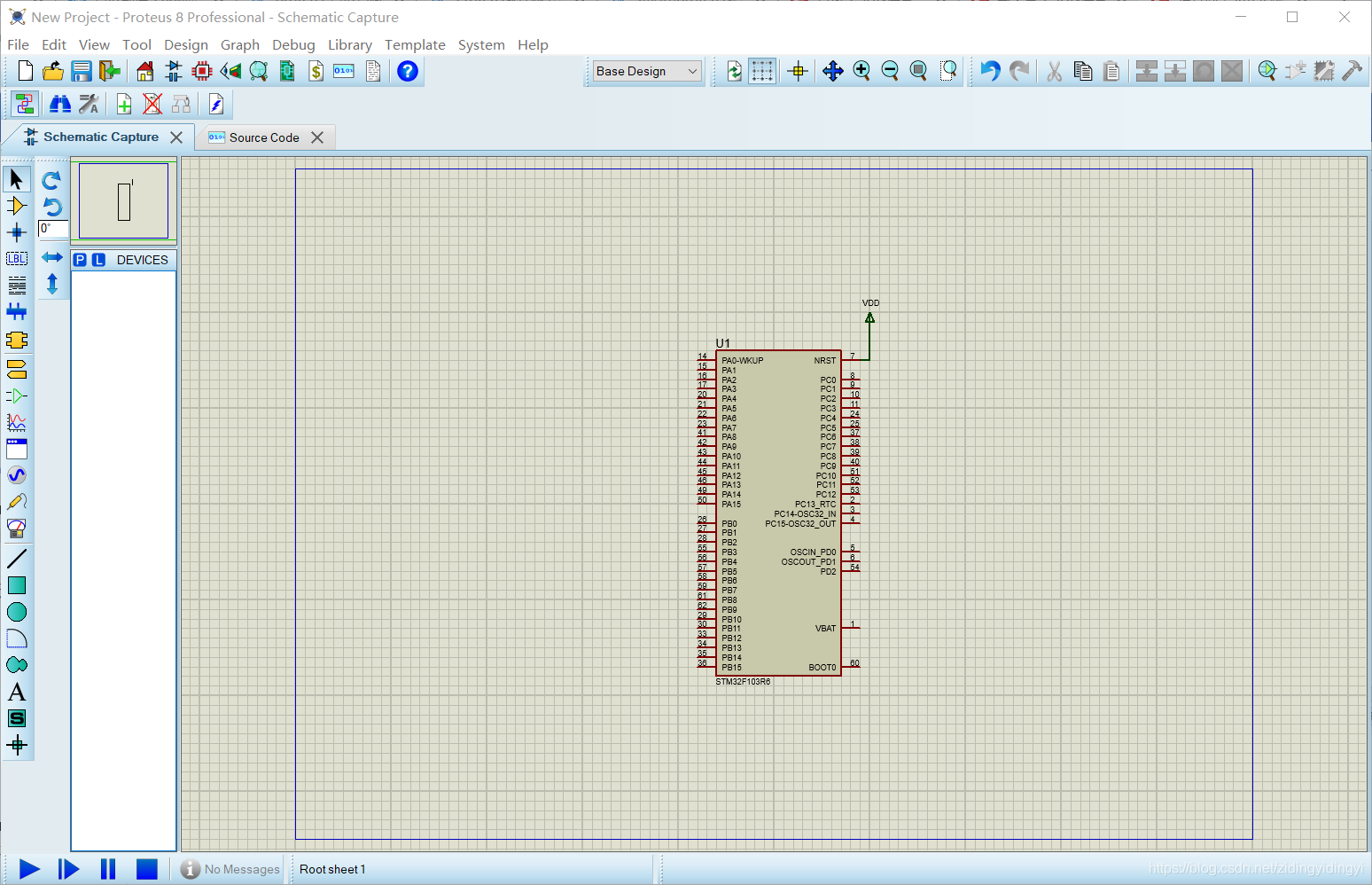Open the File menu
1372x885 pixels.
click(x=18, y=44)
